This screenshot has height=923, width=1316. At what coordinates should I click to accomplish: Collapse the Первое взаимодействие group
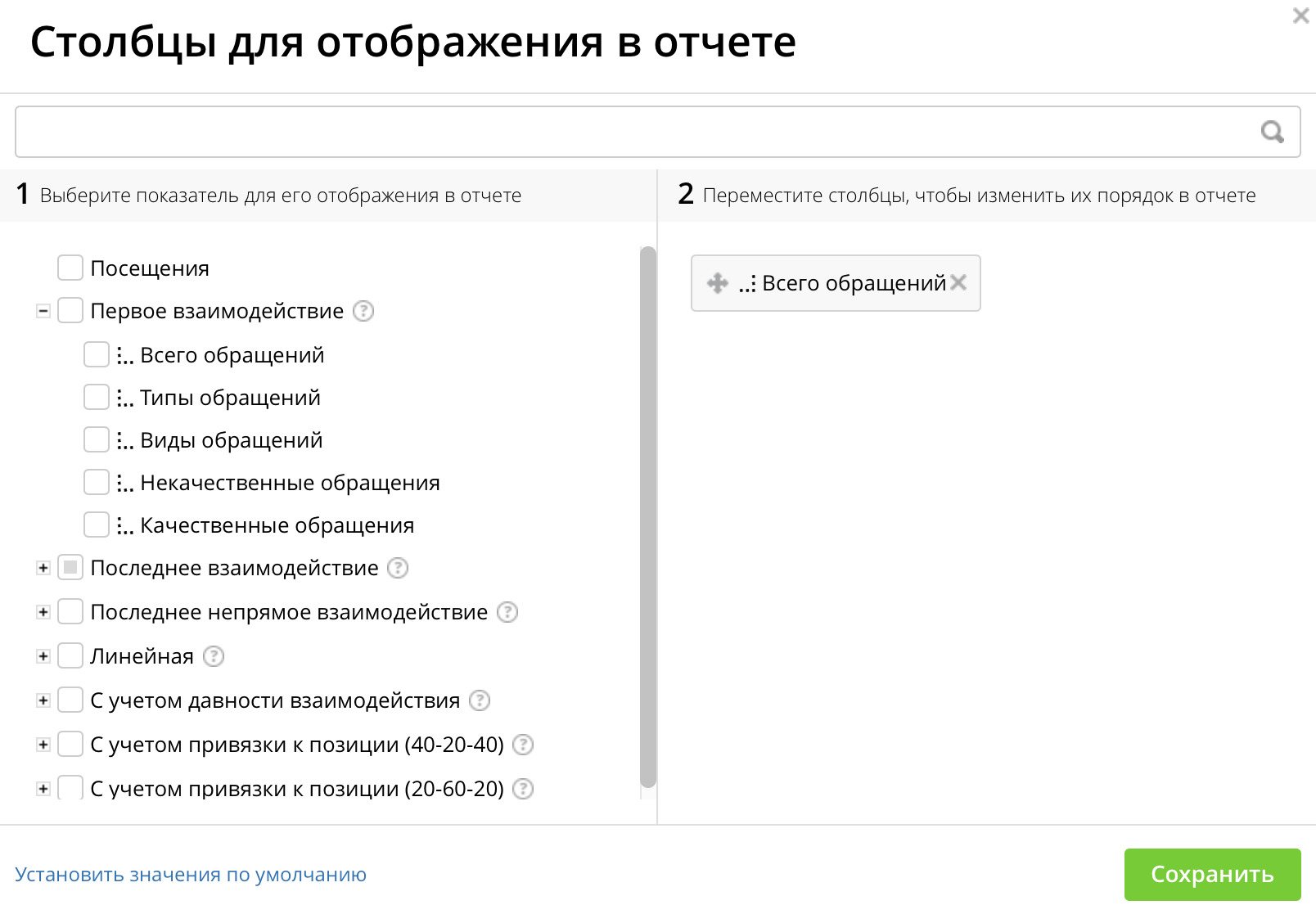[43, 311]
